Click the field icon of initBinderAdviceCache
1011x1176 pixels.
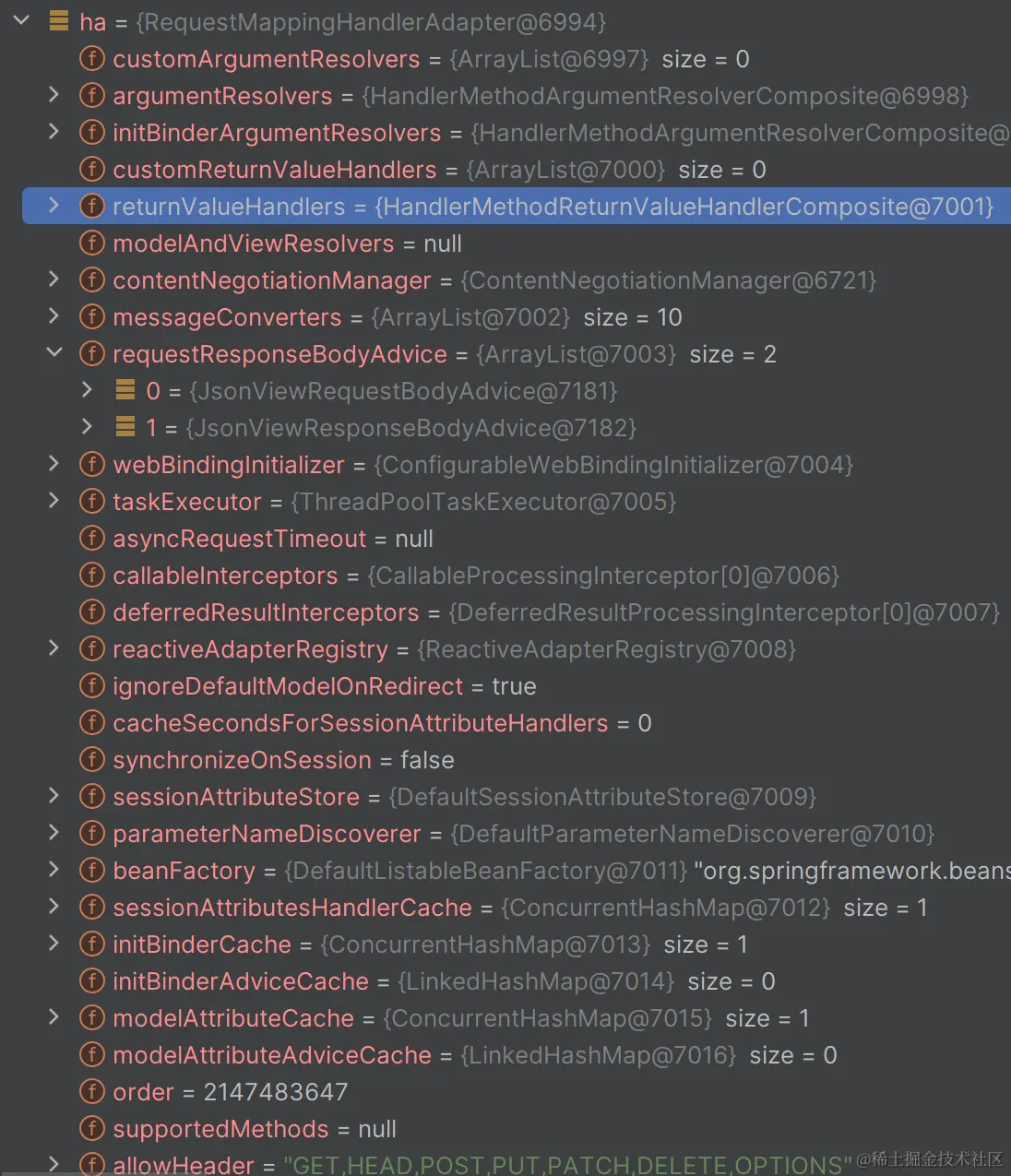point(92,981)
